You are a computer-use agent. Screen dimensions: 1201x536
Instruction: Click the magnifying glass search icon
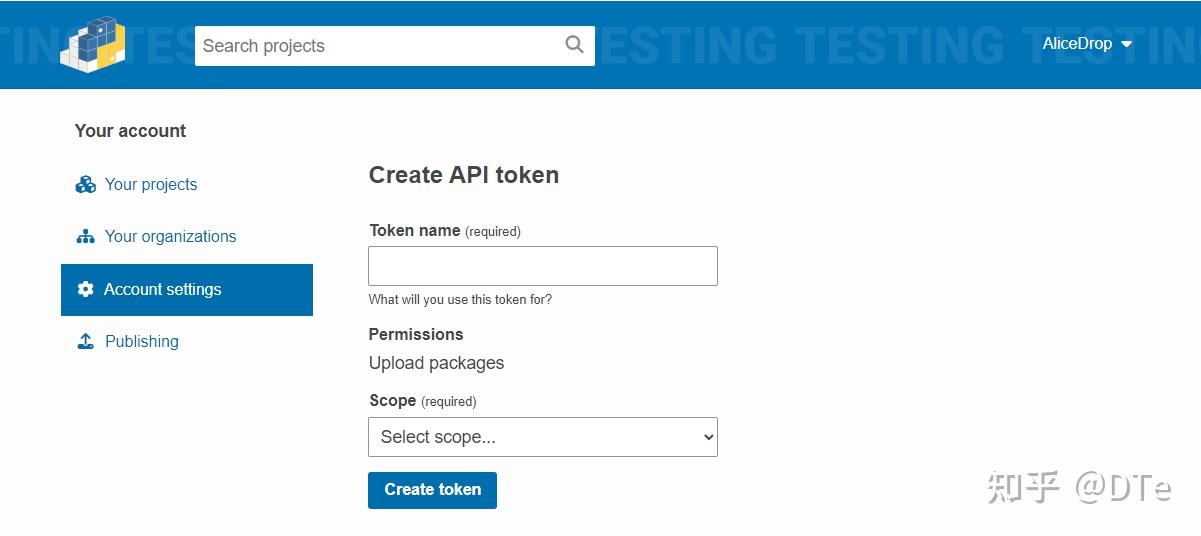click(x=574, y=45)
